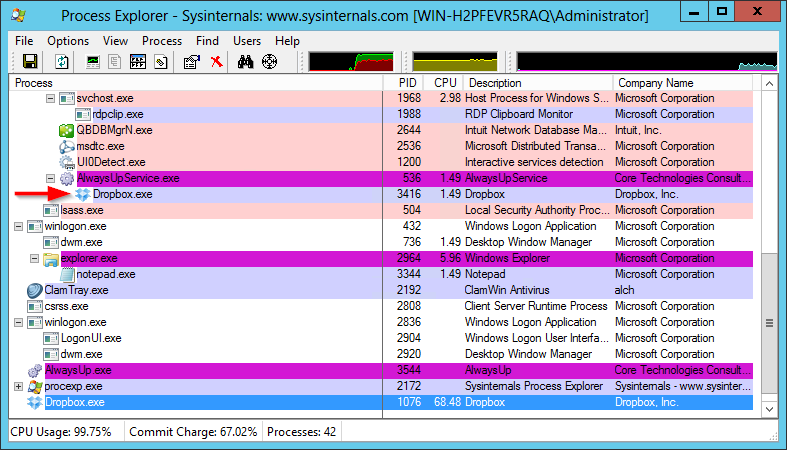Click the commit history graph in toolbar
787x450 pixels.
(455, 62)
